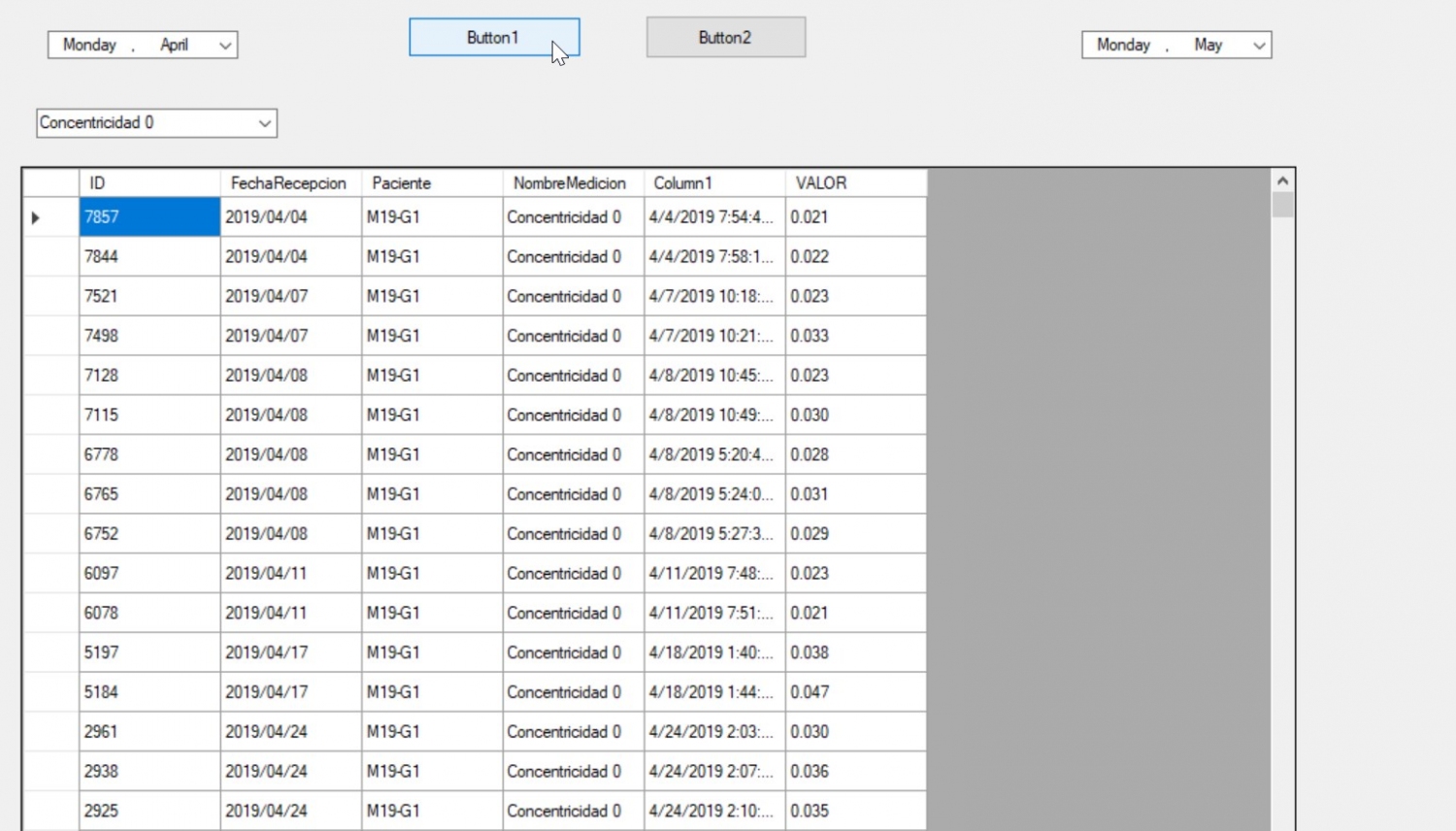Select cell with ID 2925

(x=149, y=811)
